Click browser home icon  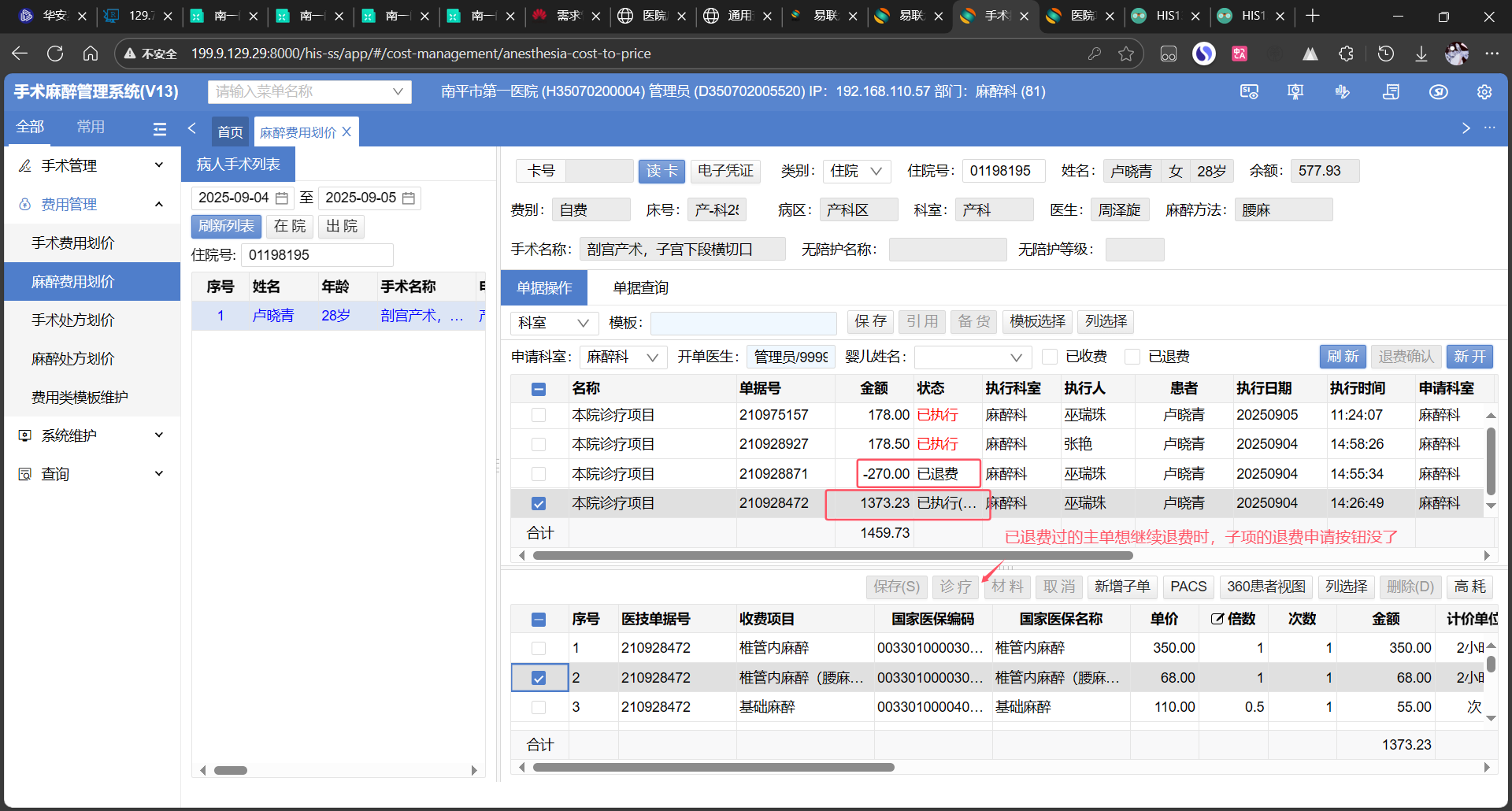pos(91,54)
